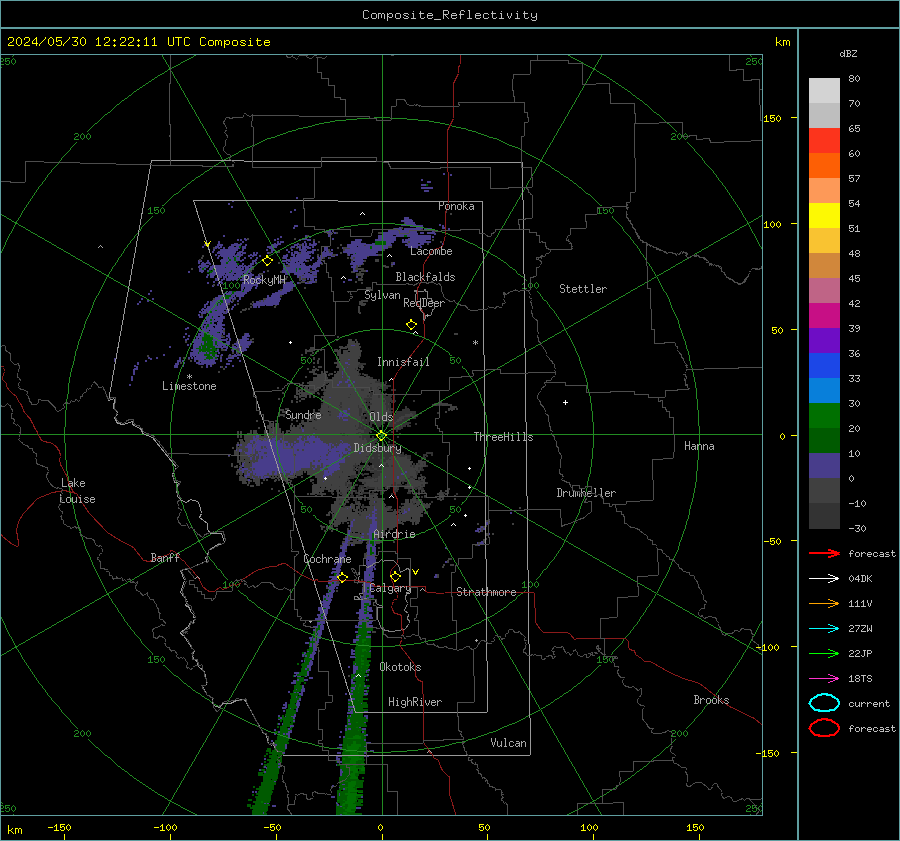The width and height of the screenshot is (900, 841).
Task: Click the Limestone label on the map
Action: [x=189, y=386]
